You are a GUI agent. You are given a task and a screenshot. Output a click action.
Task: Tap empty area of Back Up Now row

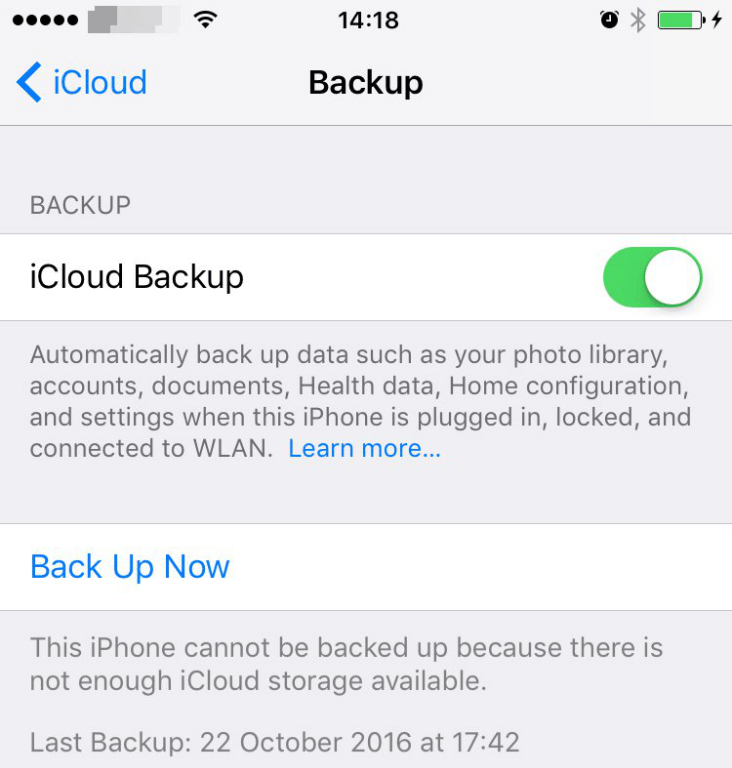(480, 567)
